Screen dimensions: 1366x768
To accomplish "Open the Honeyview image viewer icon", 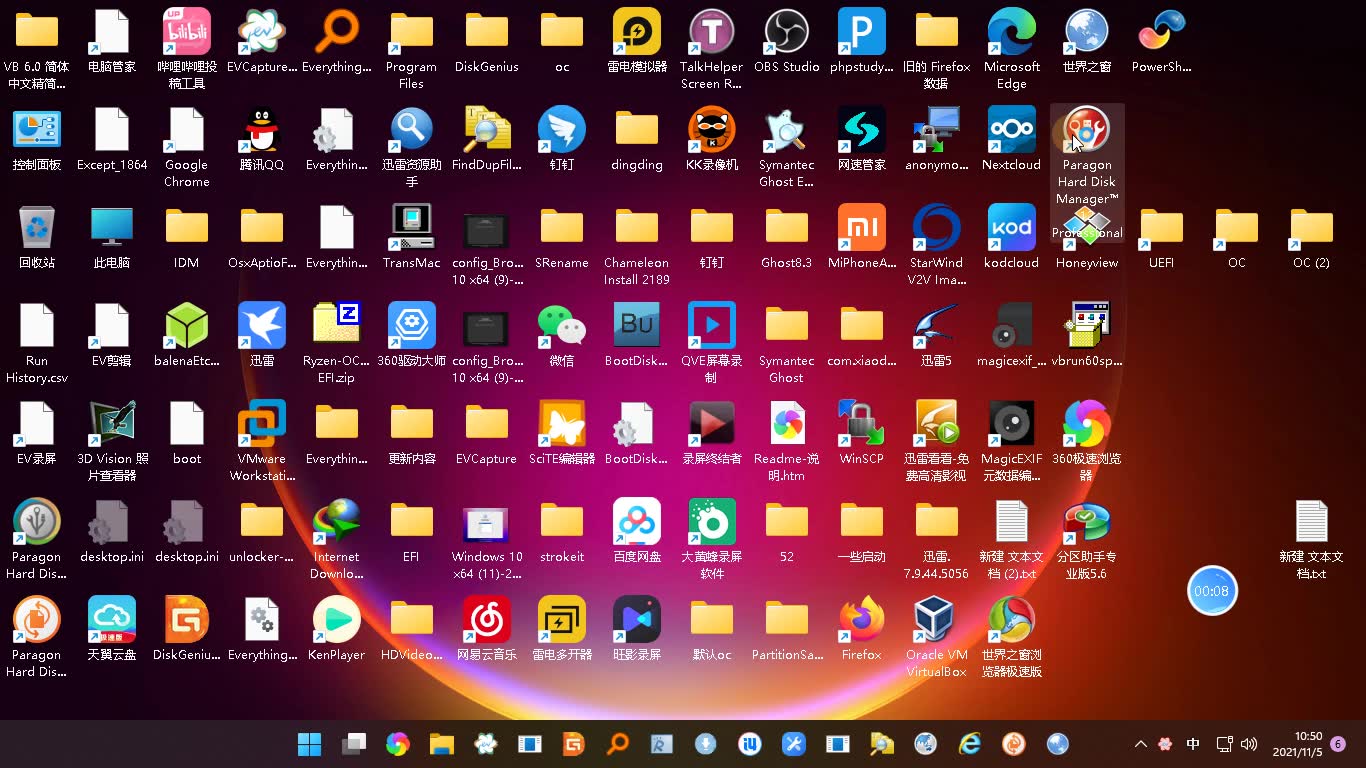I will (x=1087, y=238).
